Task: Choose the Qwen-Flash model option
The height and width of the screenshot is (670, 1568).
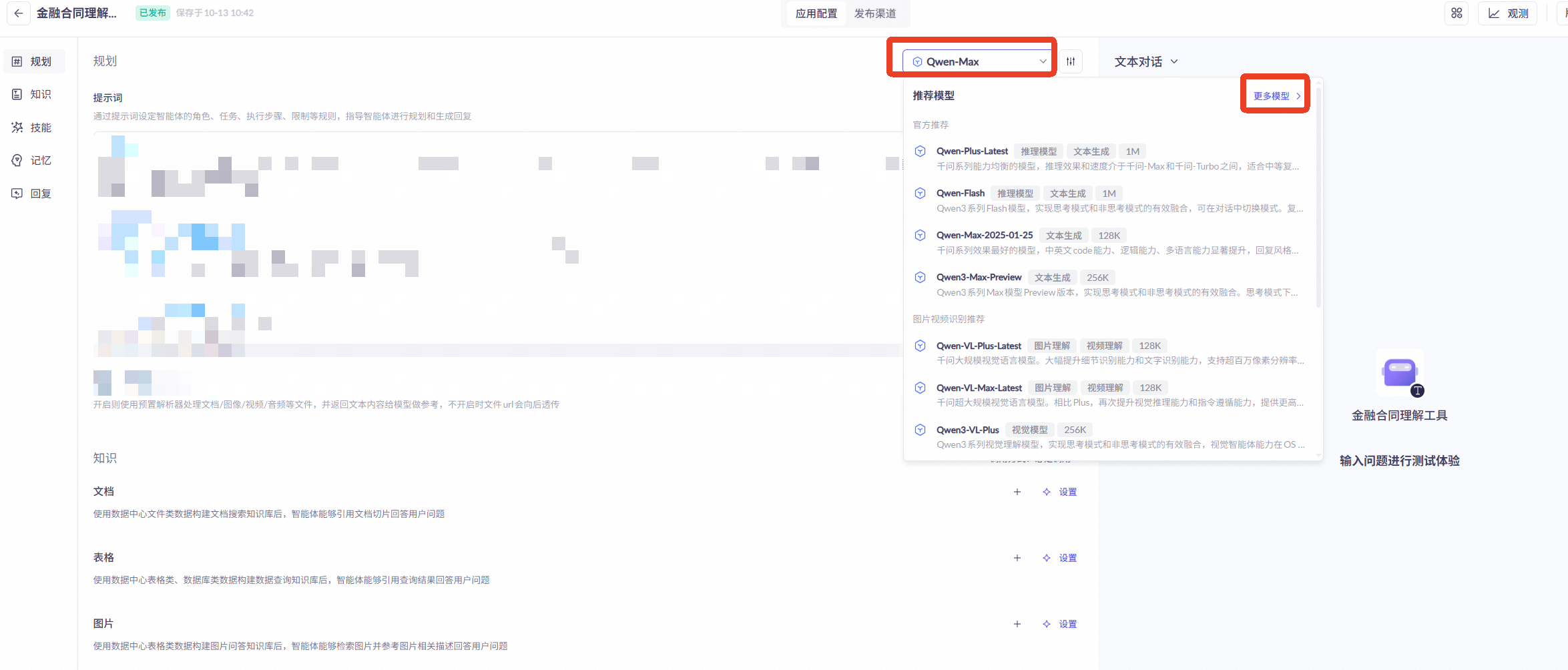Action: tap(1108, 201)
